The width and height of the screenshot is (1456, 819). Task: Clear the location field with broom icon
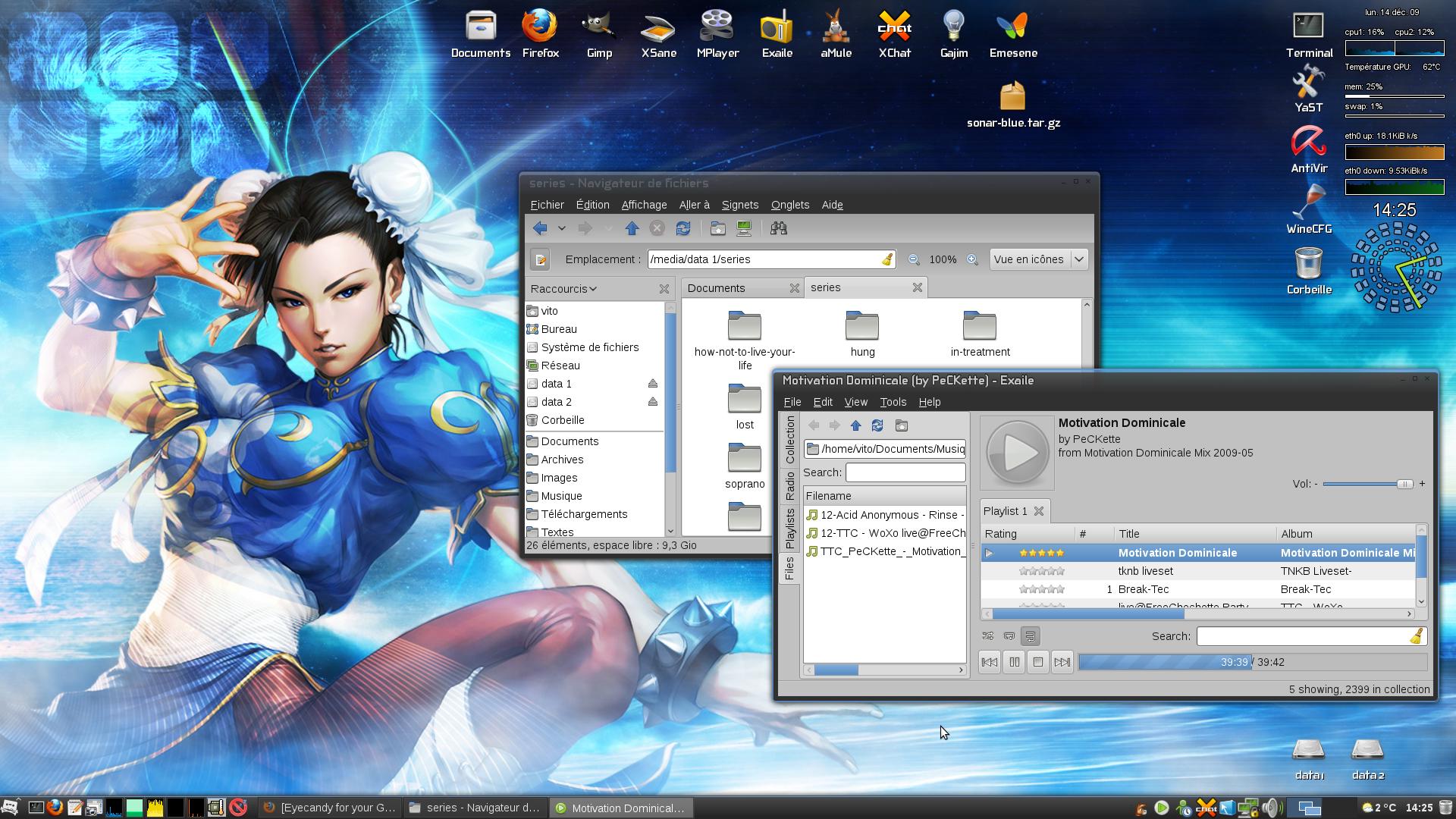click(x=886, y=259)
